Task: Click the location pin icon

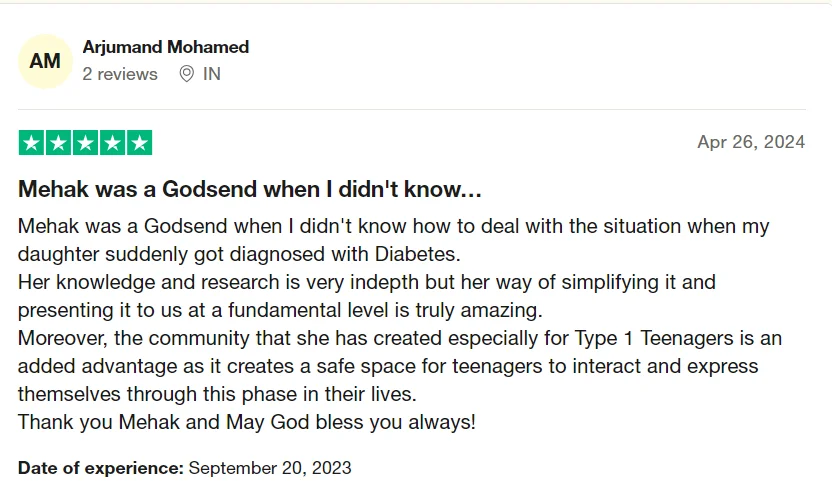Action: tap(186, 74)
